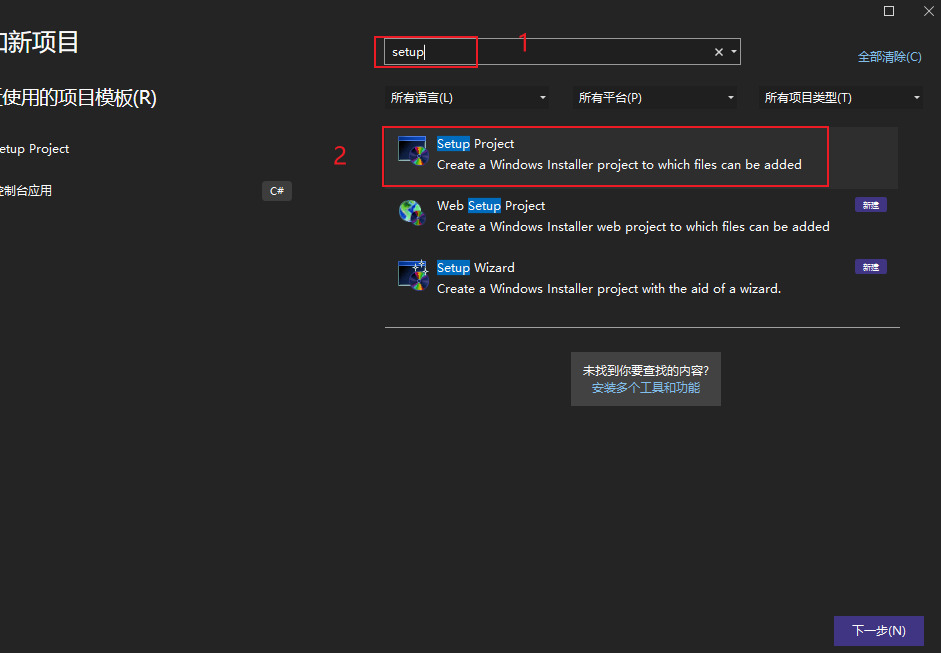Click the Setup Wizard template icon
The image size is (941, 653).
412,275
